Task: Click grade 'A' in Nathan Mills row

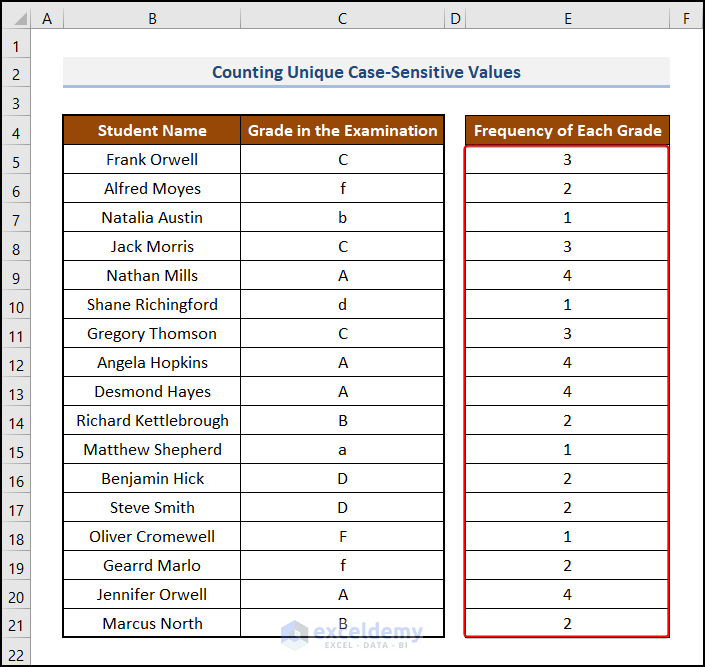Action: coord(342,276)
